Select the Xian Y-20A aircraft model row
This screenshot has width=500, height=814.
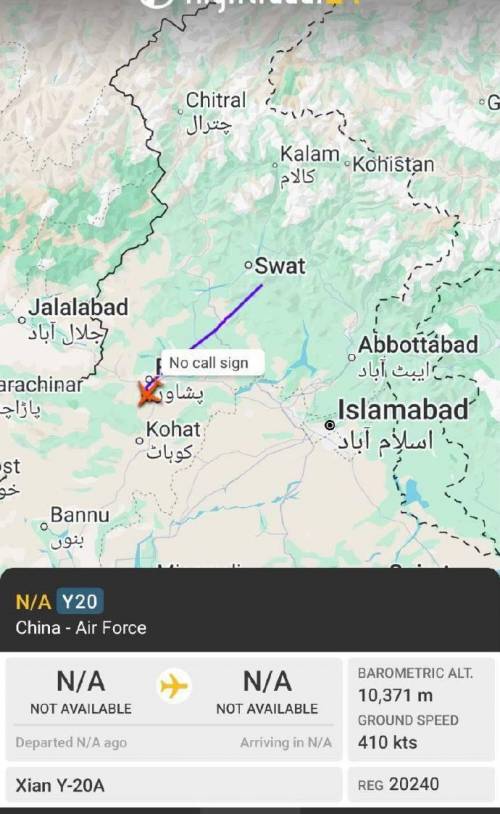[x=174, y=785]
